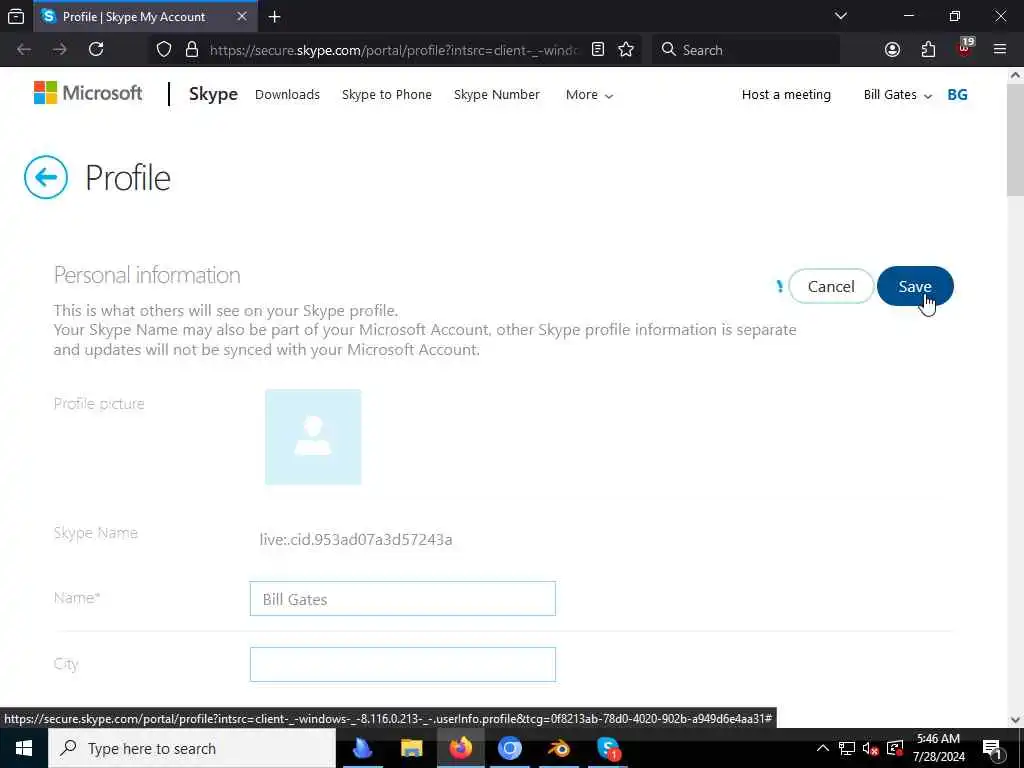Image resolution: width=1024 pixels, height=768 pixels.
Task: Open the Bill Gates account dropdown
Action: tap(897, 95)
